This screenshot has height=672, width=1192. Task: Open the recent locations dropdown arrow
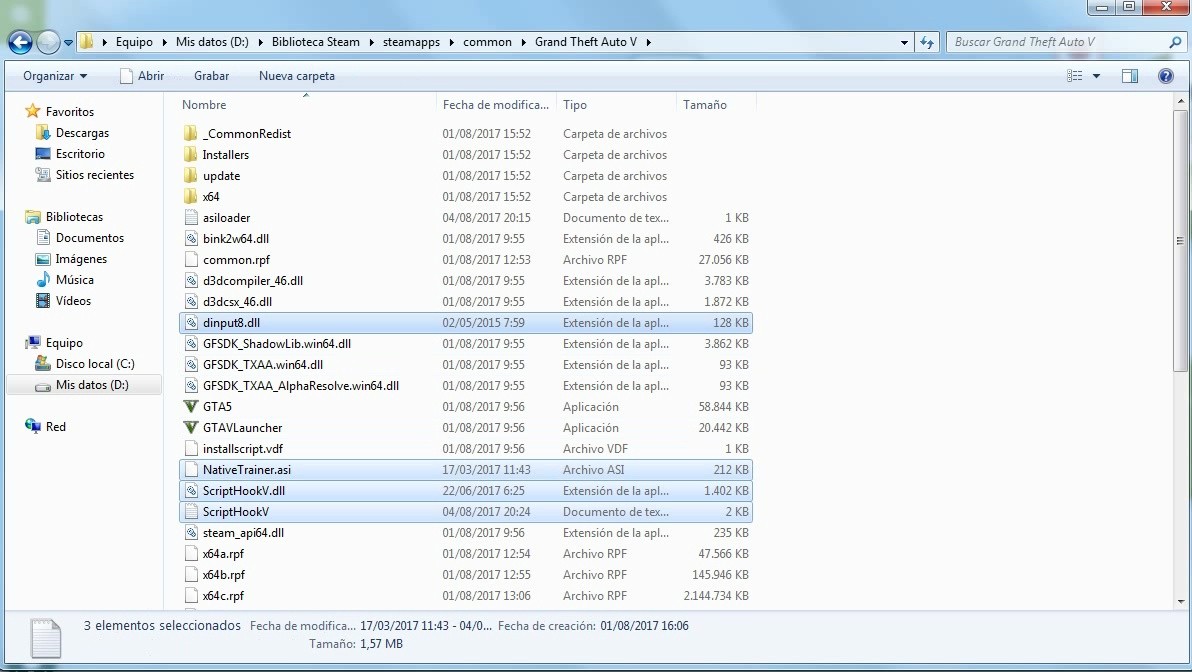[68, 43]
